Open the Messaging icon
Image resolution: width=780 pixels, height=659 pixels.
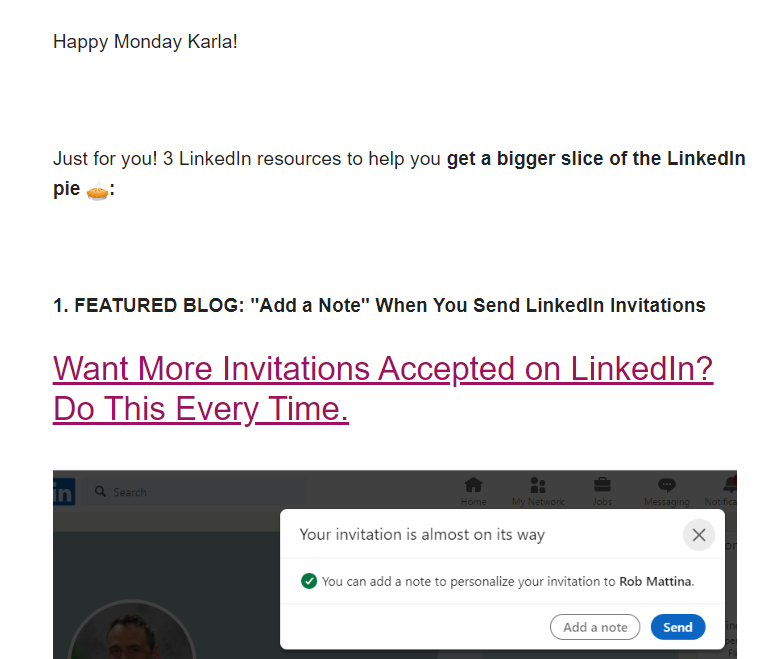pyautogui.click(x=666, y=490)
